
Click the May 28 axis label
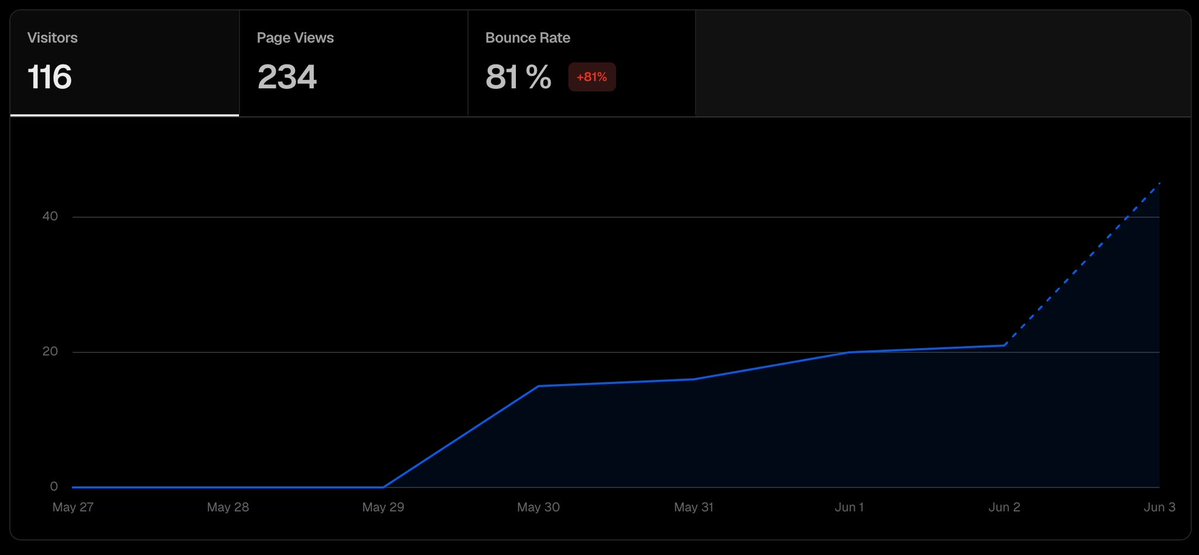click(x=228, y=507)
